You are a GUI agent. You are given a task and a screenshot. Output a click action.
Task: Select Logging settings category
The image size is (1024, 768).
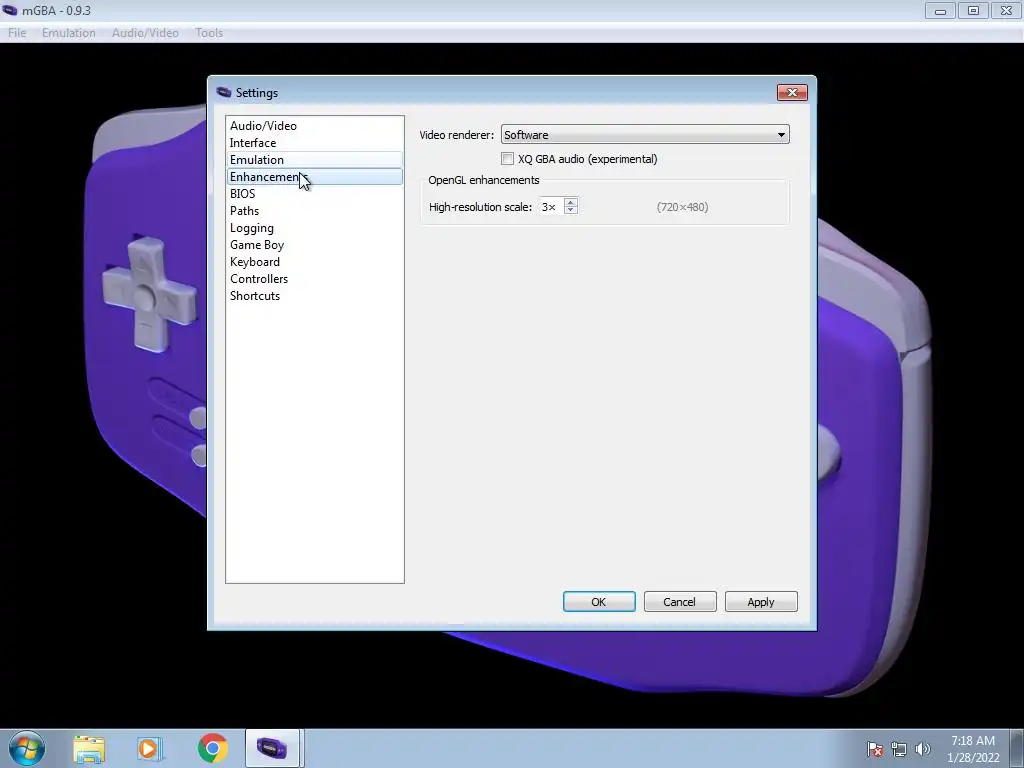315,227
